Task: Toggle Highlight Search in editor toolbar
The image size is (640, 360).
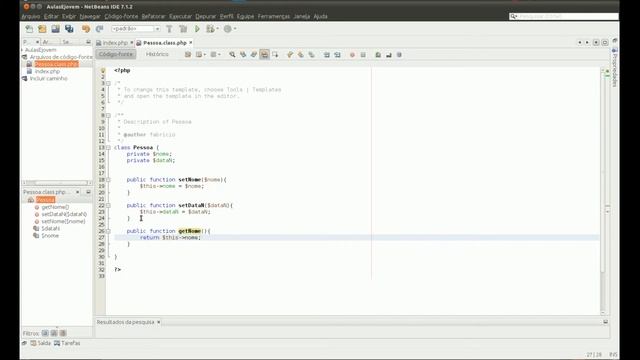Action: (264, 54)
